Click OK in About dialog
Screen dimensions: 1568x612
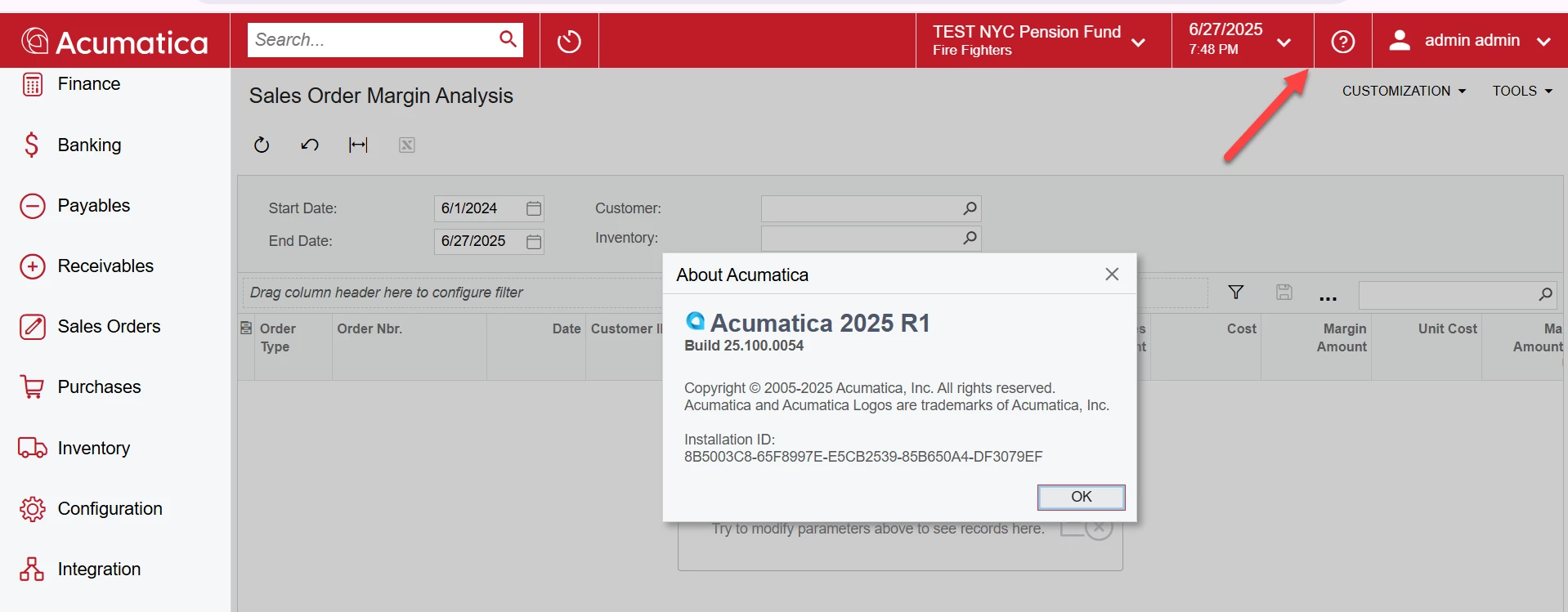[x=1081, y=497]
